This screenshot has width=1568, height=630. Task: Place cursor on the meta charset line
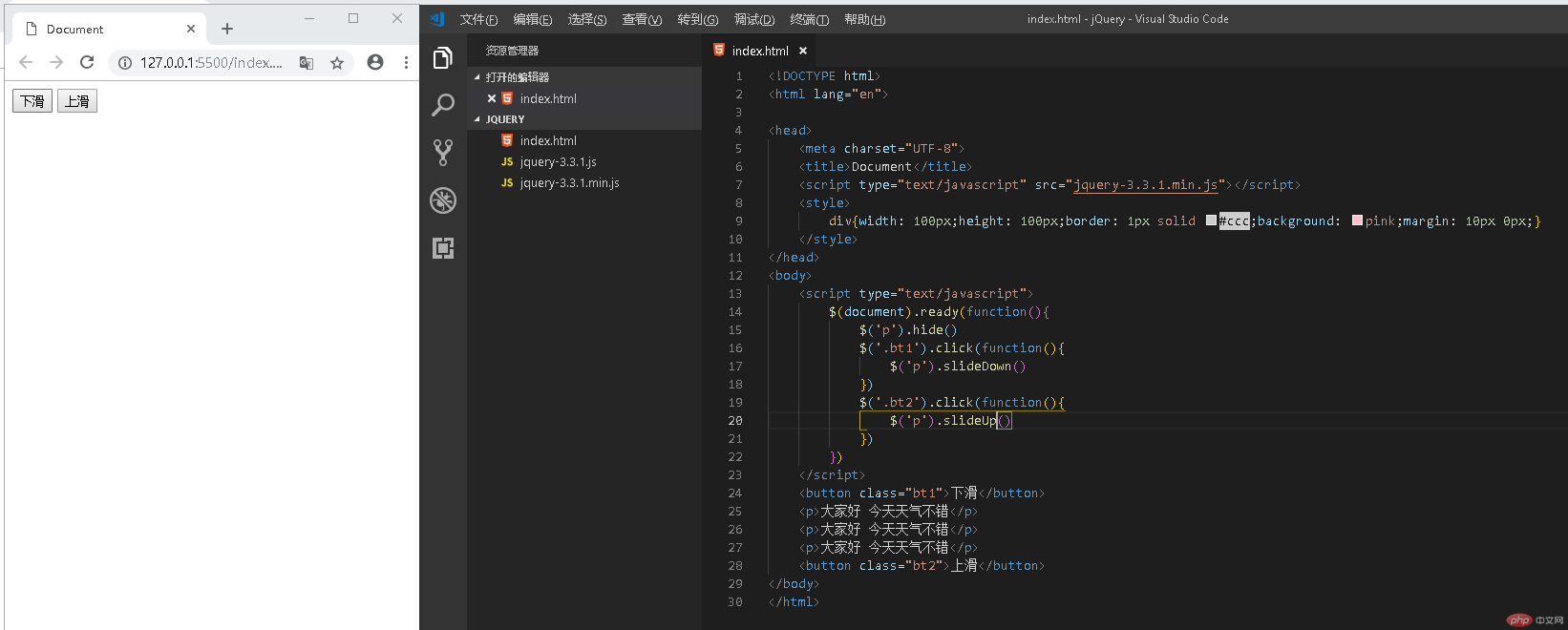(x=882, y=149)
